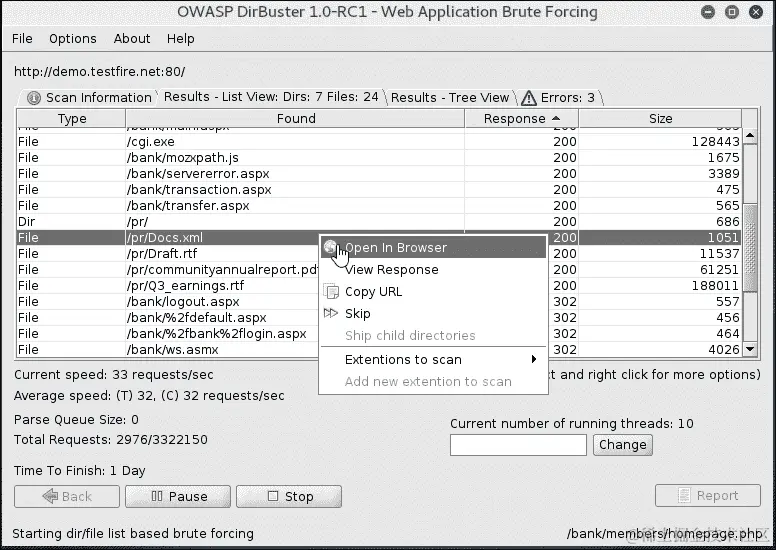Viewport: 776px width, 550px height.
Task: Click the Report button
Action: (x=708, y=496)
